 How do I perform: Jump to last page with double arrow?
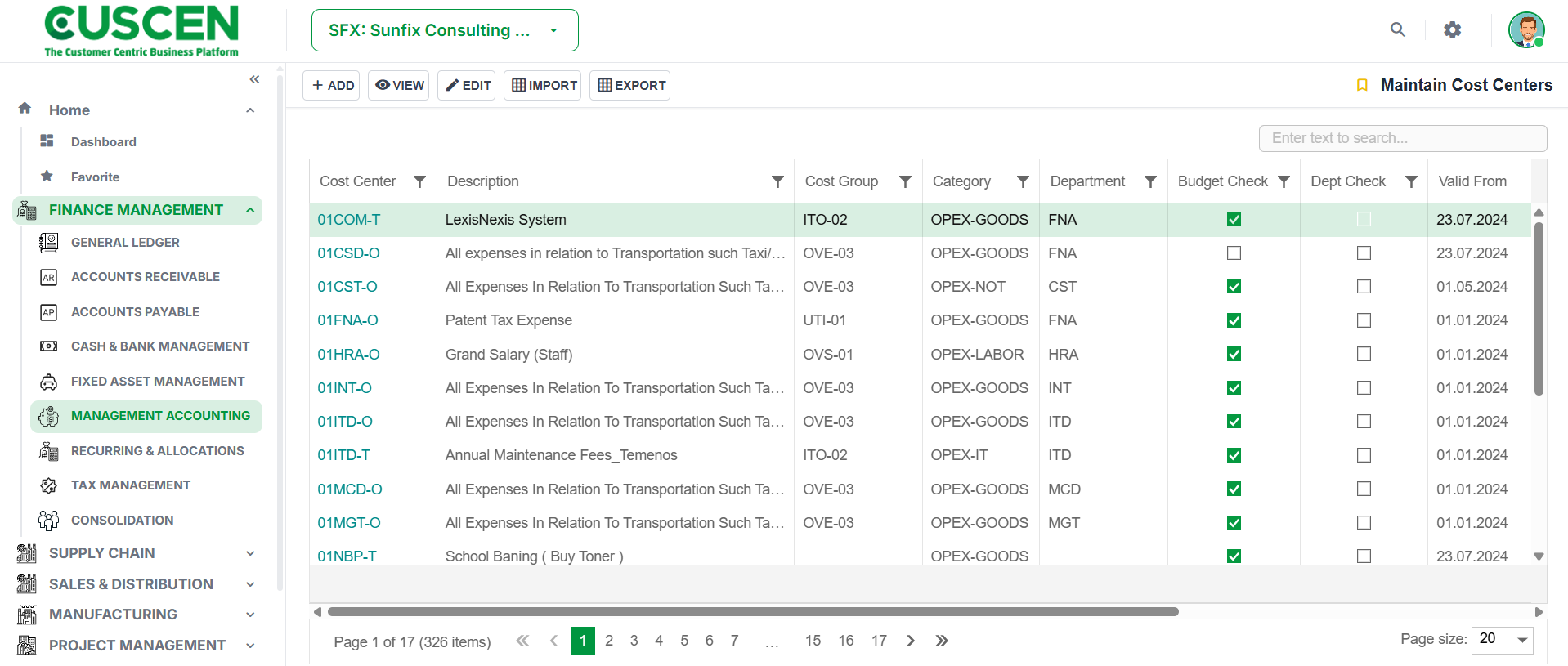pyautogui.click(x=942, y=641)
